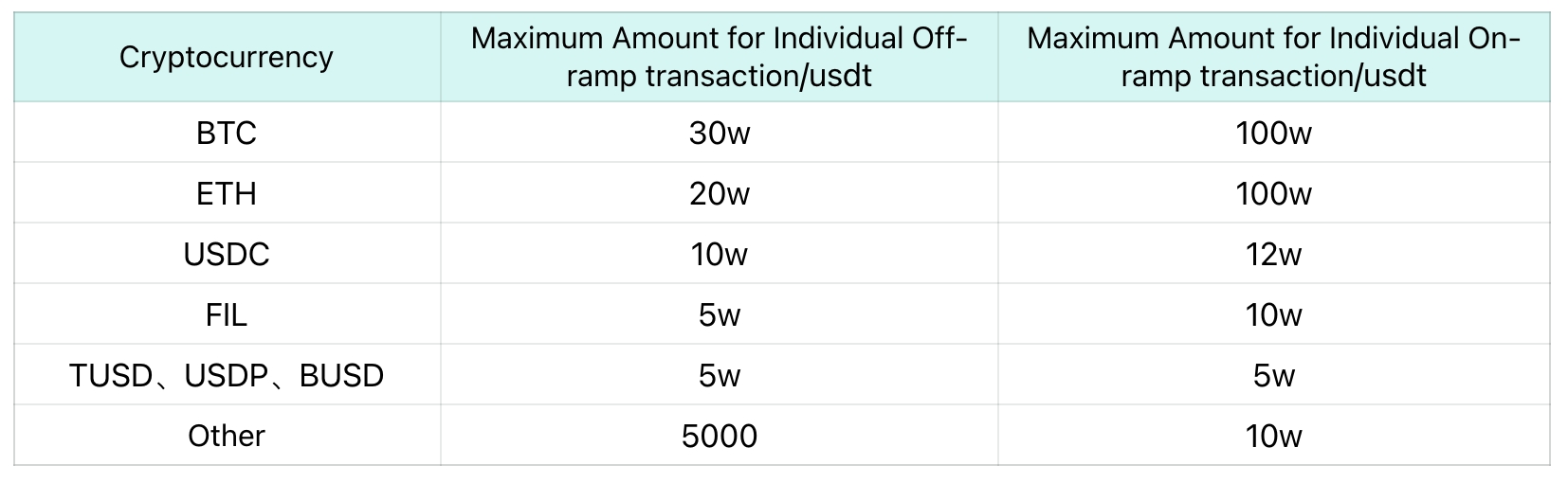The width and height of the screenshot is (1568, 483).
Task: Select ETH's 100w on-ramp limit cell
Action: click(1273, 193)
